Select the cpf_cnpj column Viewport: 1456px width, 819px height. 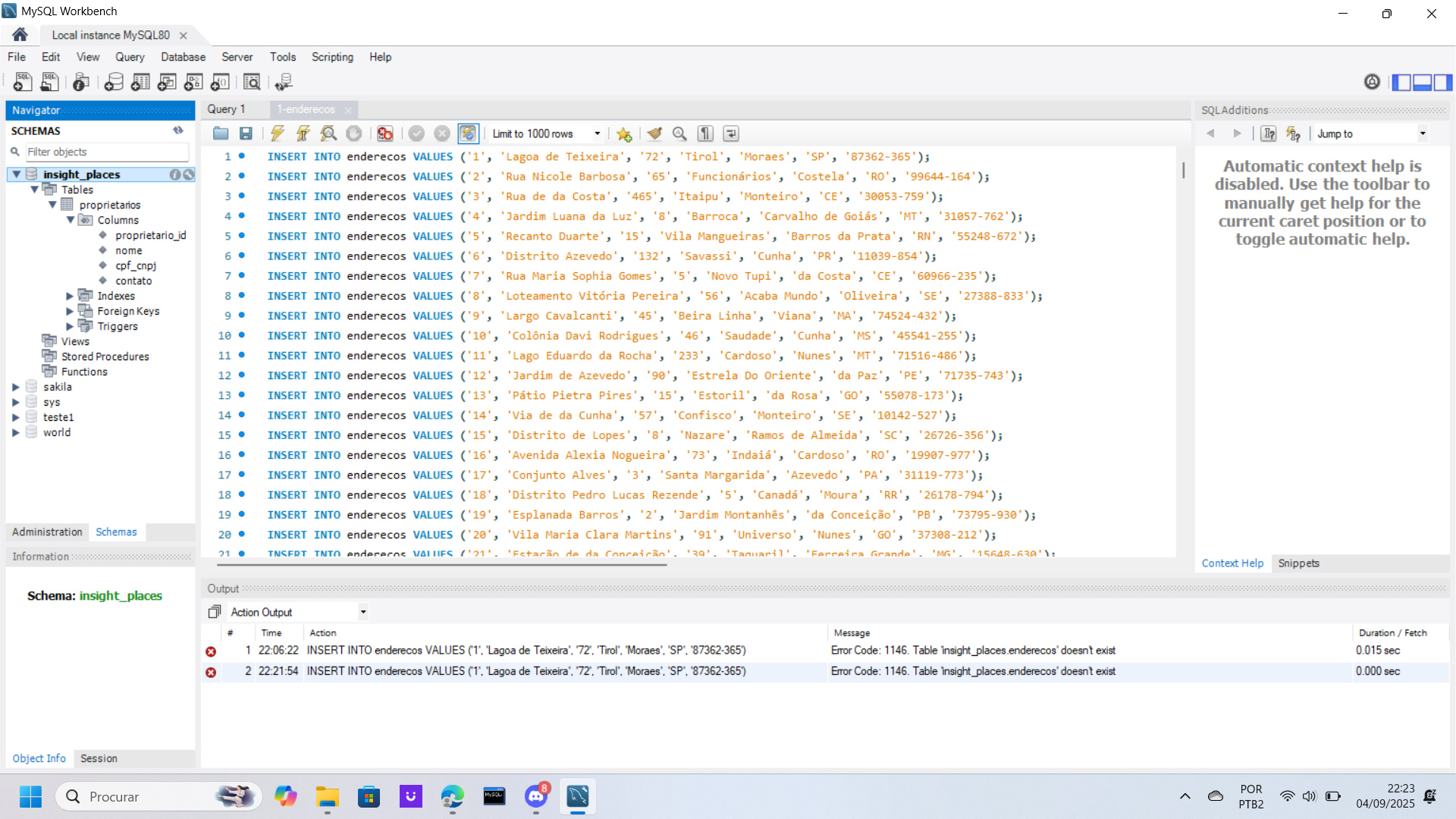coord(136,265)
